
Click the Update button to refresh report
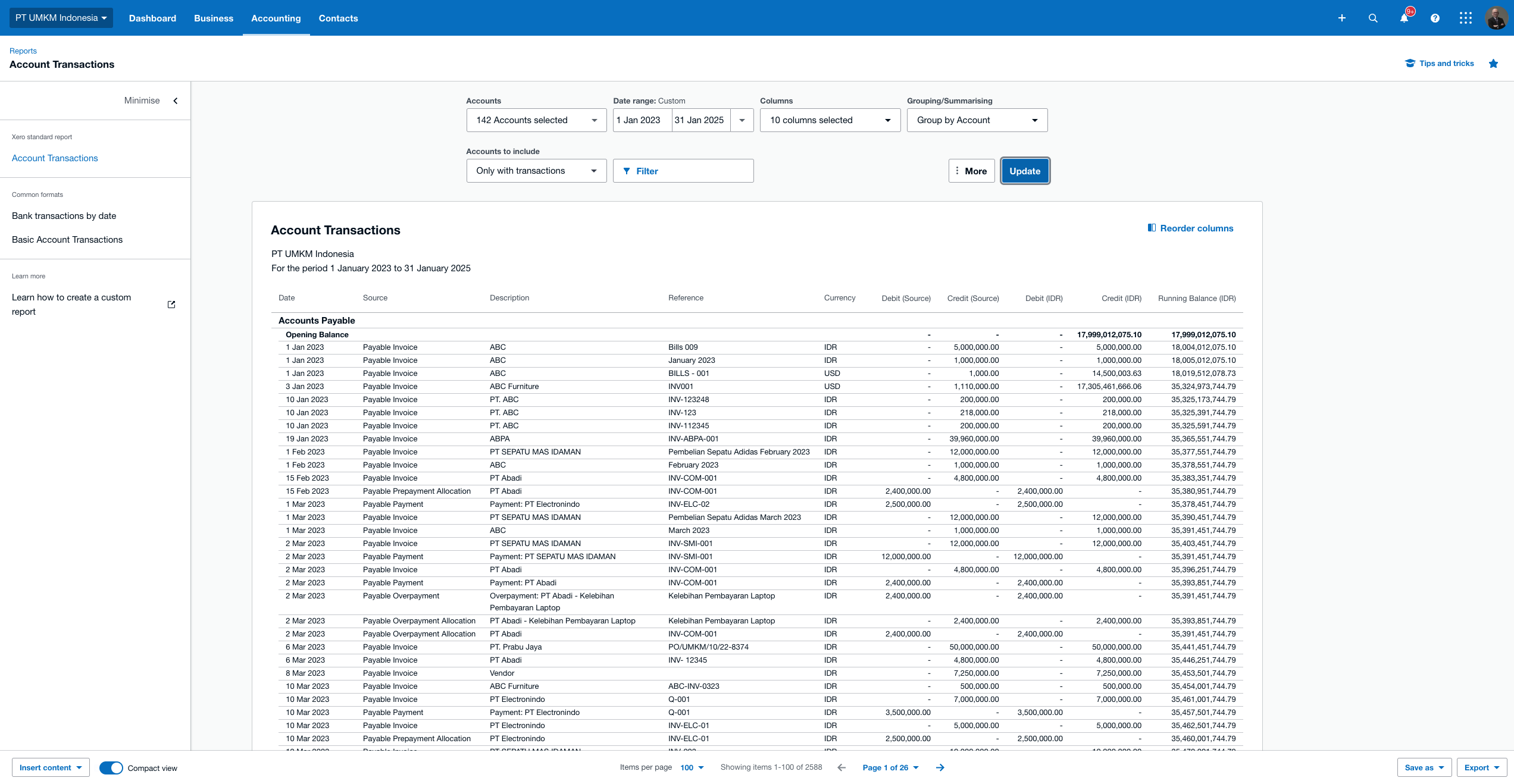[x=1024, y=171]
